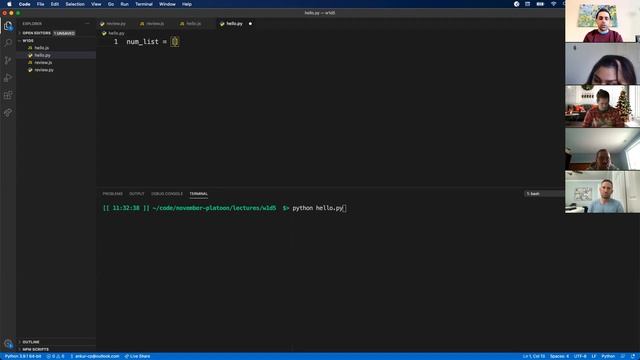Open the Live Share activity bar icon

click(x=8, y=113)
